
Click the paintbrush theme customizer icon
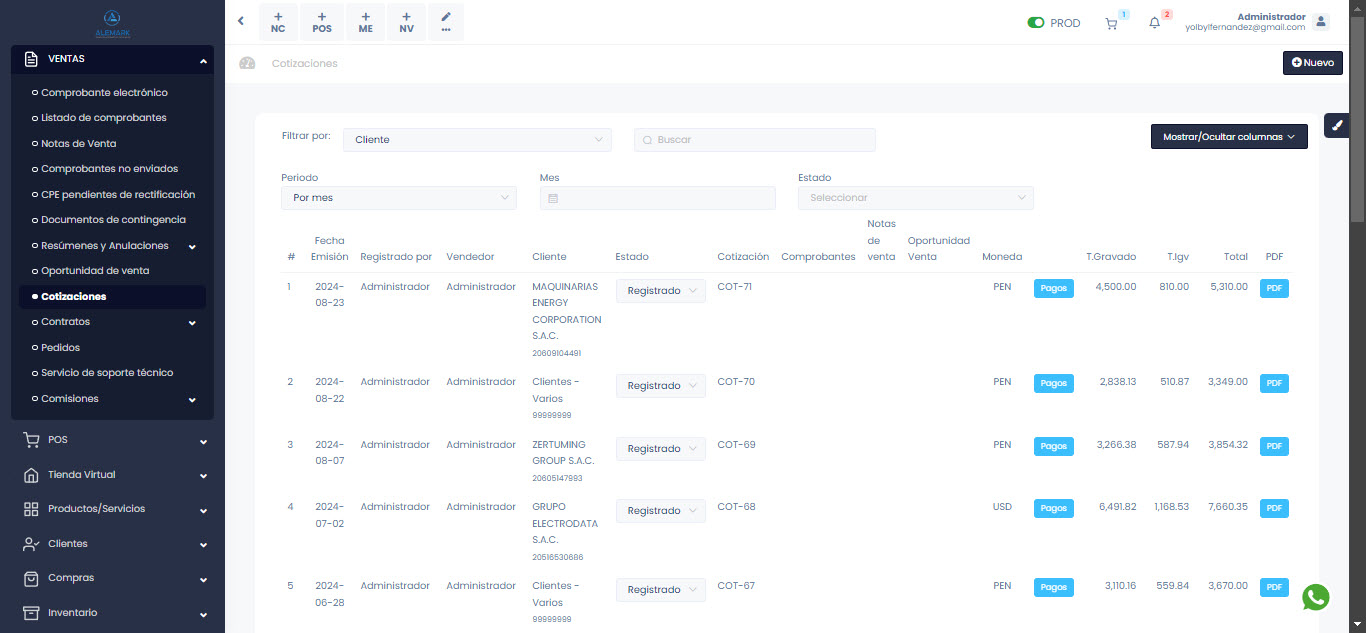[x=1338, y=126]
